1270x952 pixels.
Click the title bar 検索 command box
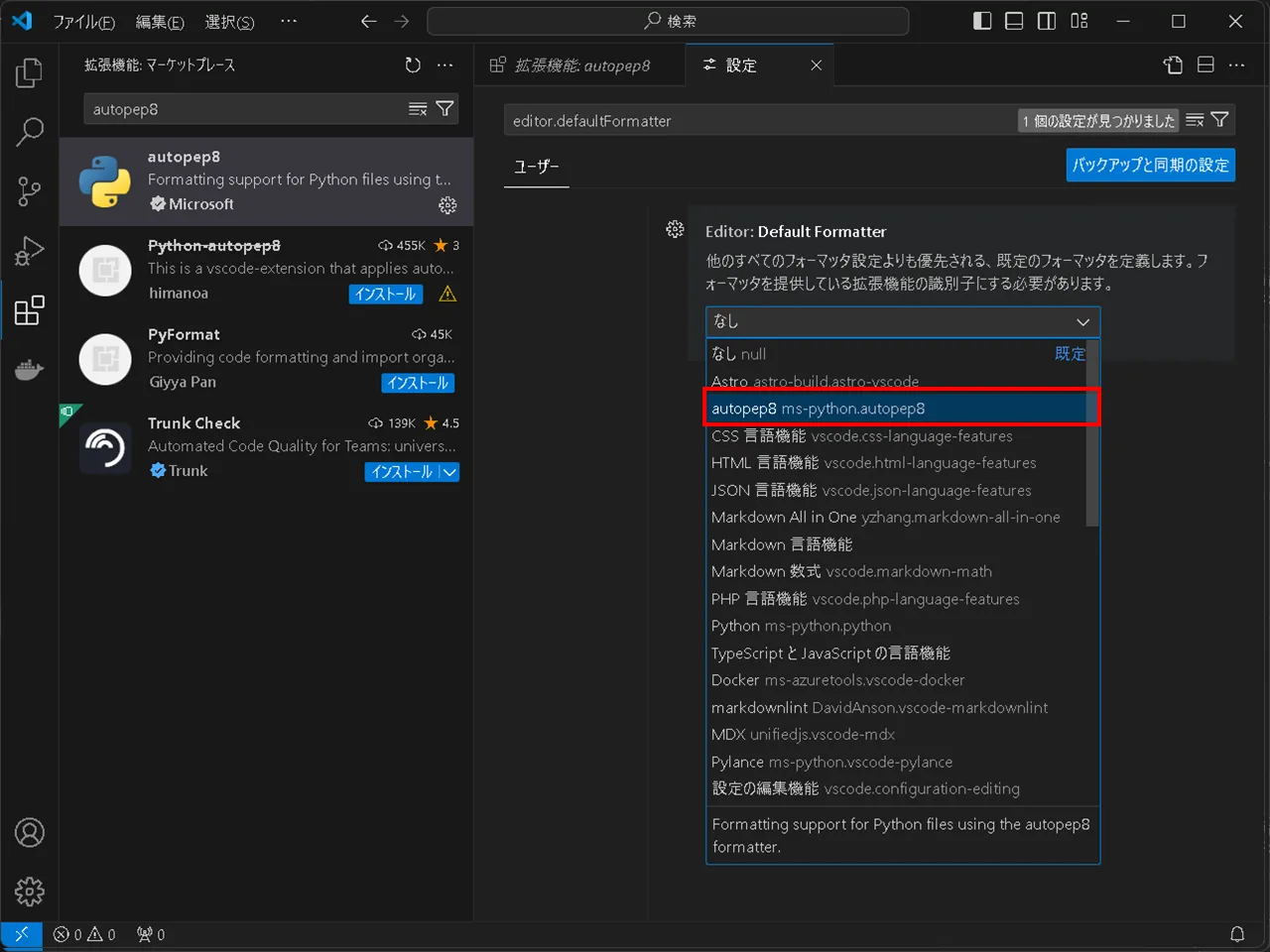pos(668,21)
